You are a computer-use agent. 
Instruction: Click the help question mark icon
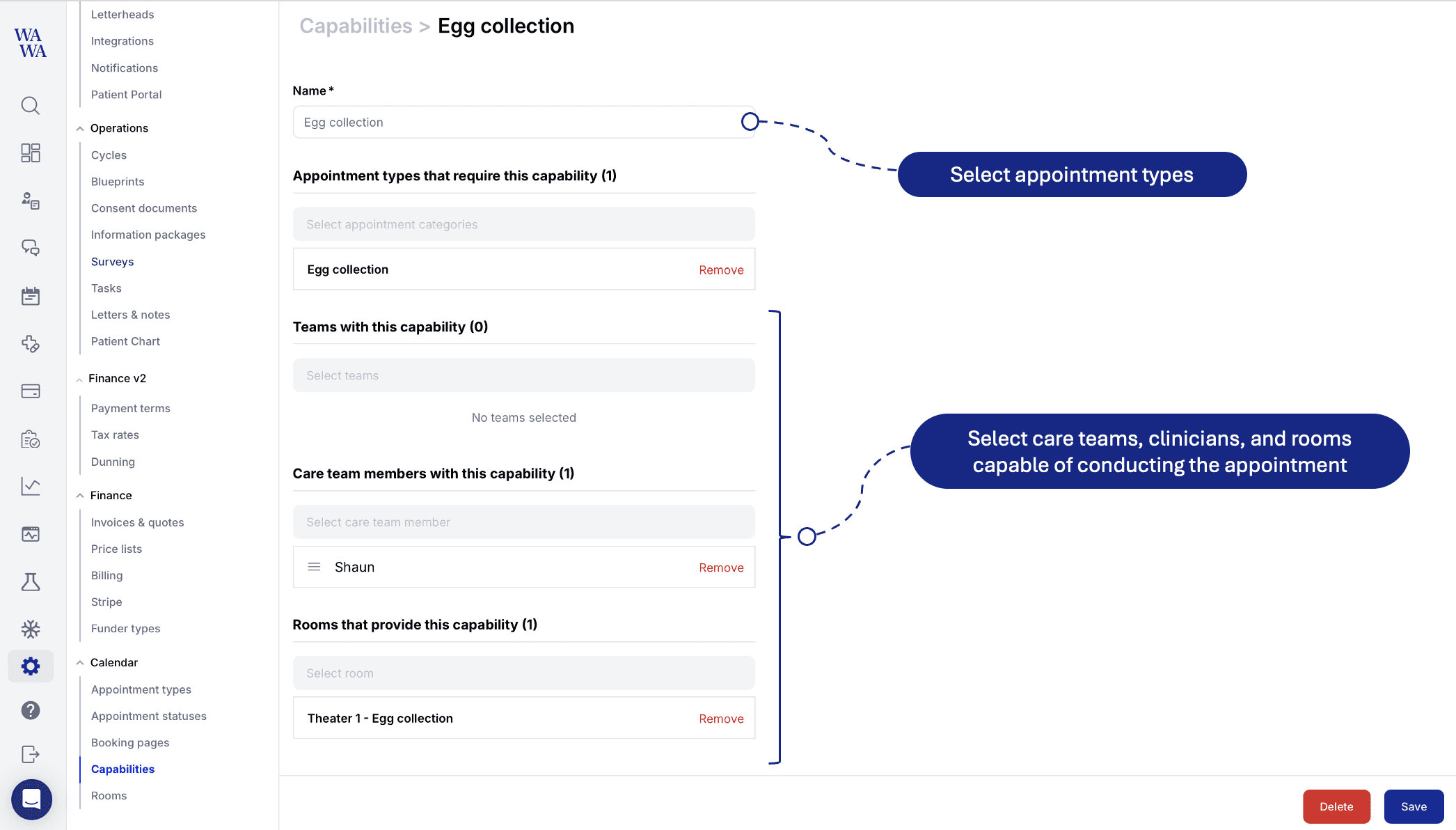tap(31, 710)
